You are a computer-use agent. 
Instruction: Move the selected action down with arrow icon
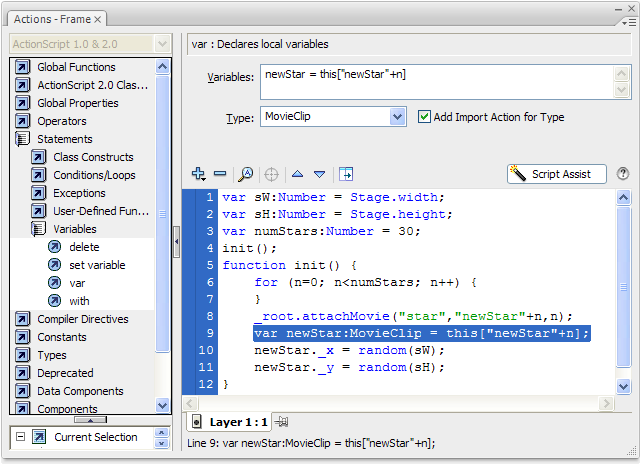(x=319, y=174)
